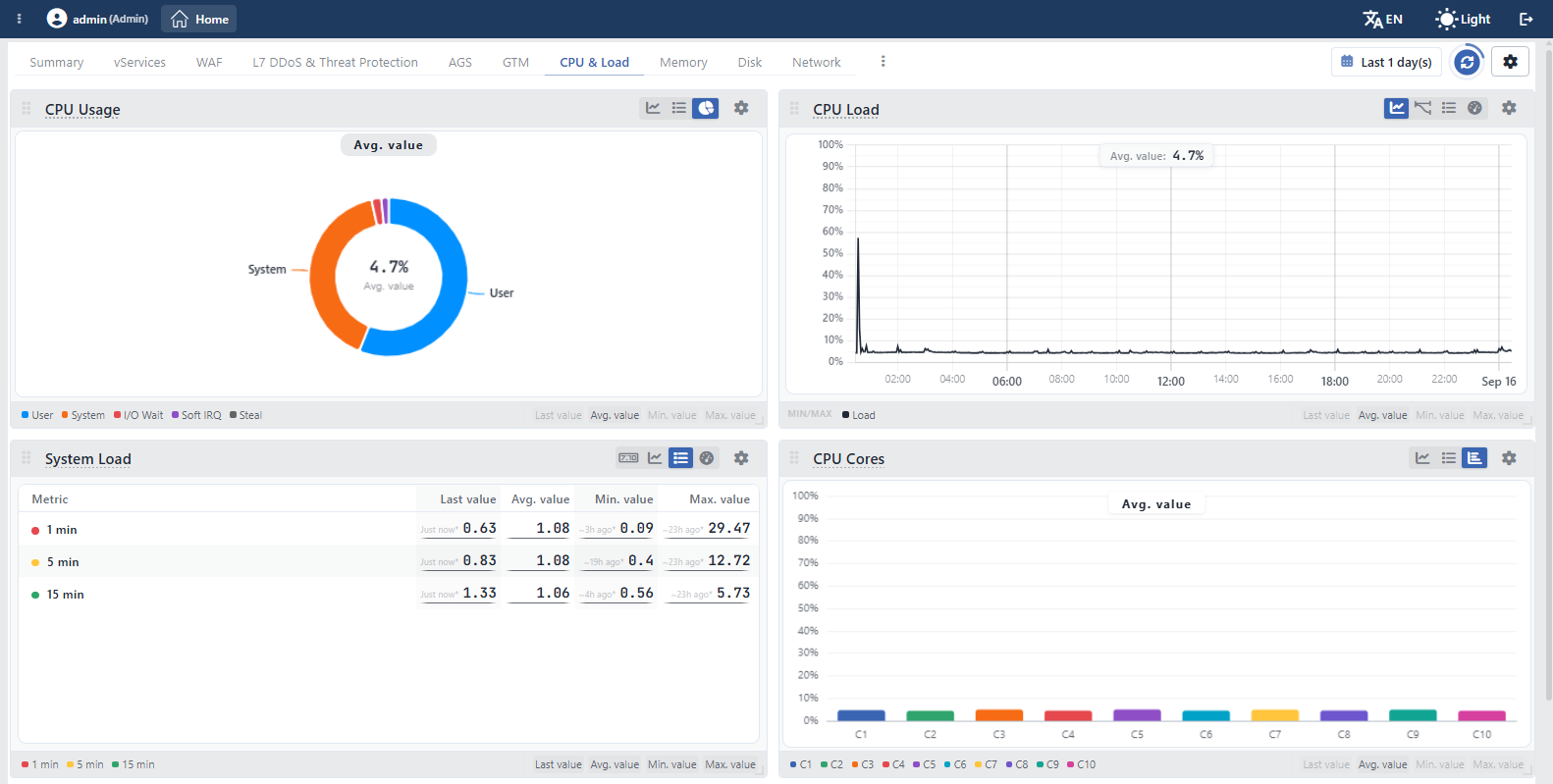
Task: Toggle I/O Wait series in CPU Usage legend
Action: point(138,415)
